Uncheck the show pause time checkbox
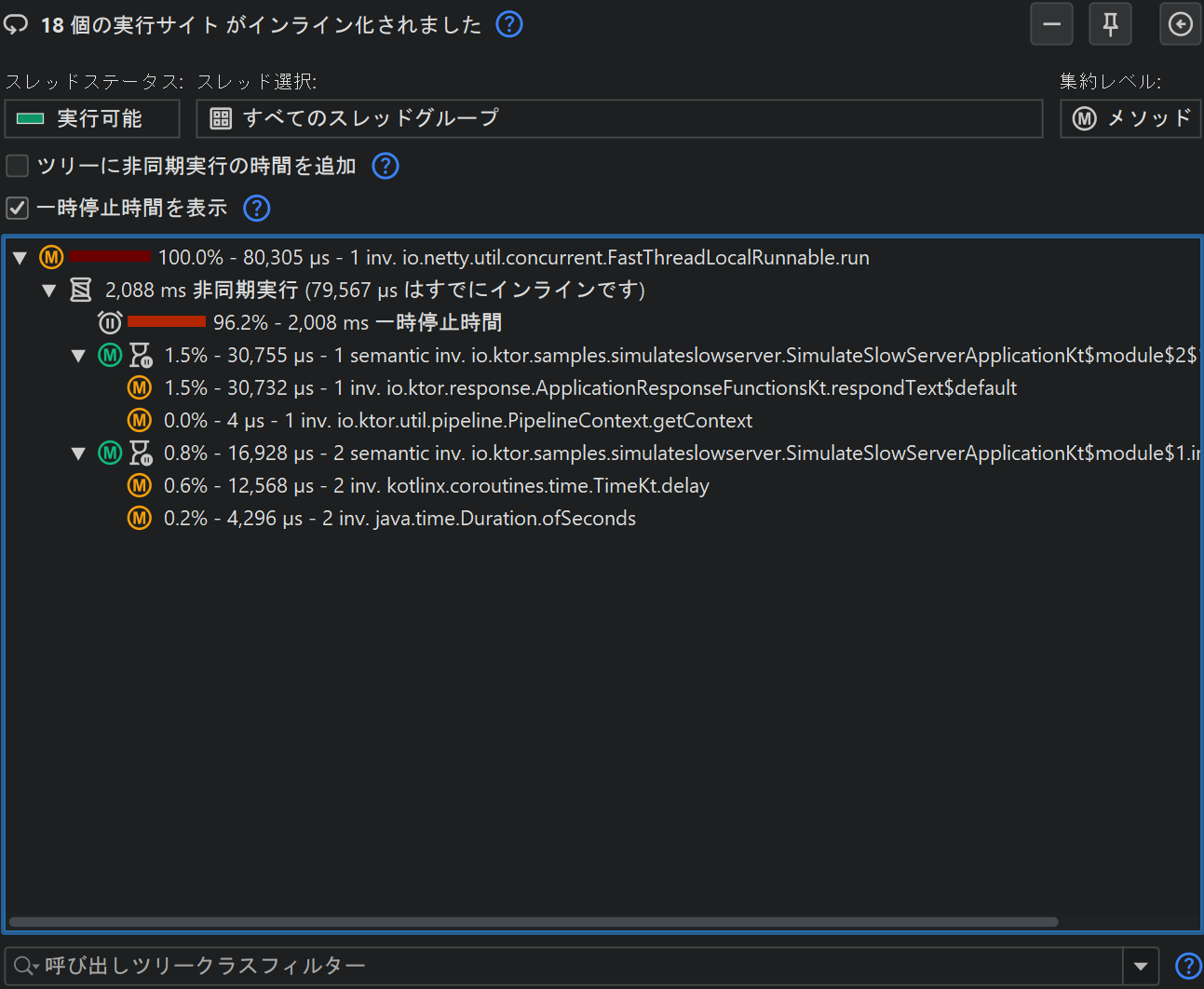Viewport: 1204px width, 989px height. click(18, 208)
